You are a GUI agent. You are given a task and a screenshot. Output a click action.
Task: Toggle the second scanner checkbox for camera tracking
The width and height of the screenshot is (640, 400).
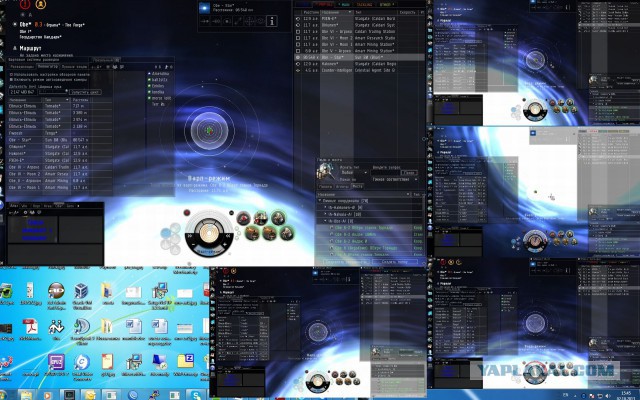(11, 80)
